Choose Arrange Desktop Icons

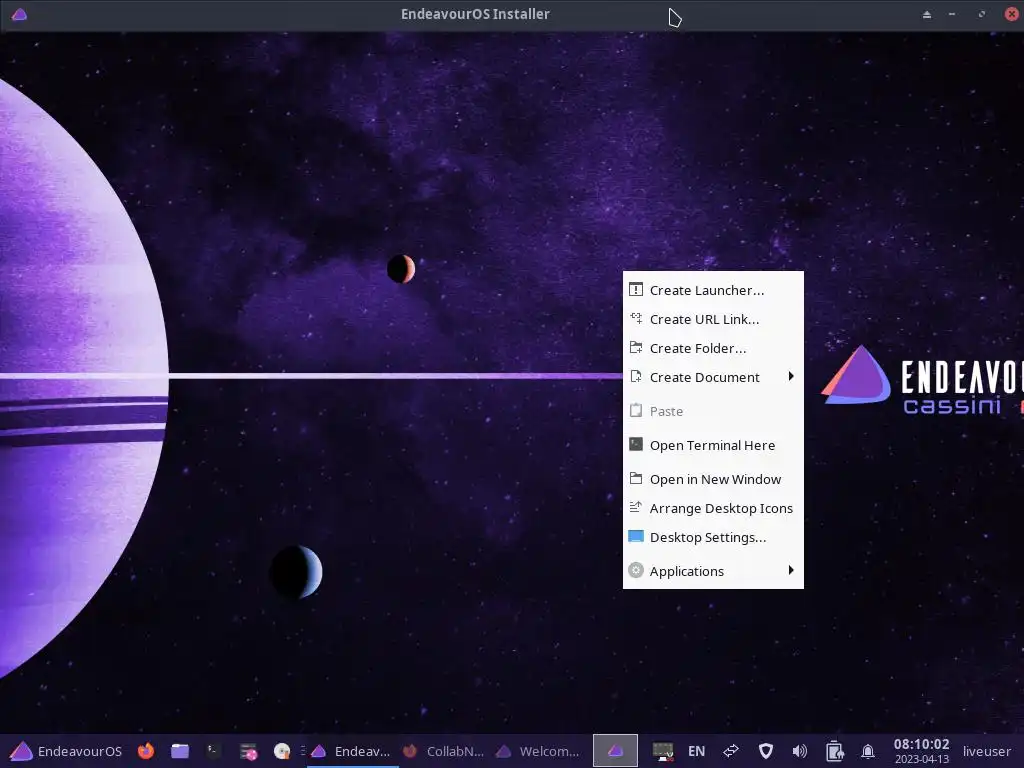click(713, 508)
